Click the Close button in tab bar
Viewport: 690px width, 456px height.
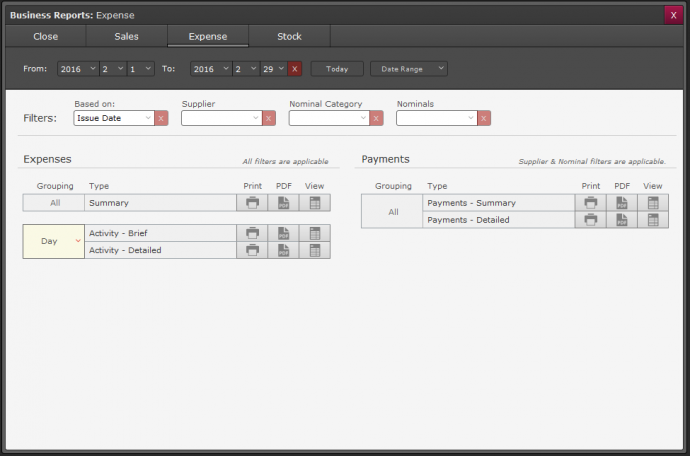click(45, 36)
